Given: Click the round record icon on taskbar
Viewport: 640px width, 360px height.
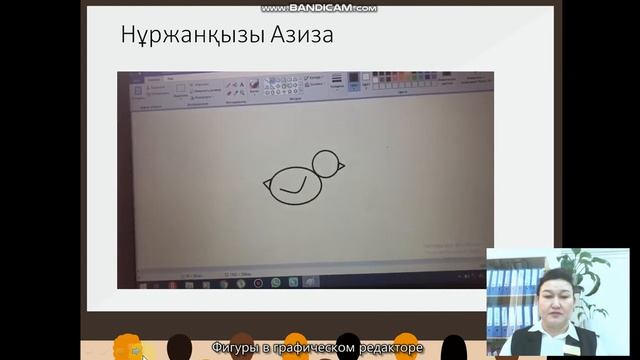Looking at the screenshot, I should 258,283.
